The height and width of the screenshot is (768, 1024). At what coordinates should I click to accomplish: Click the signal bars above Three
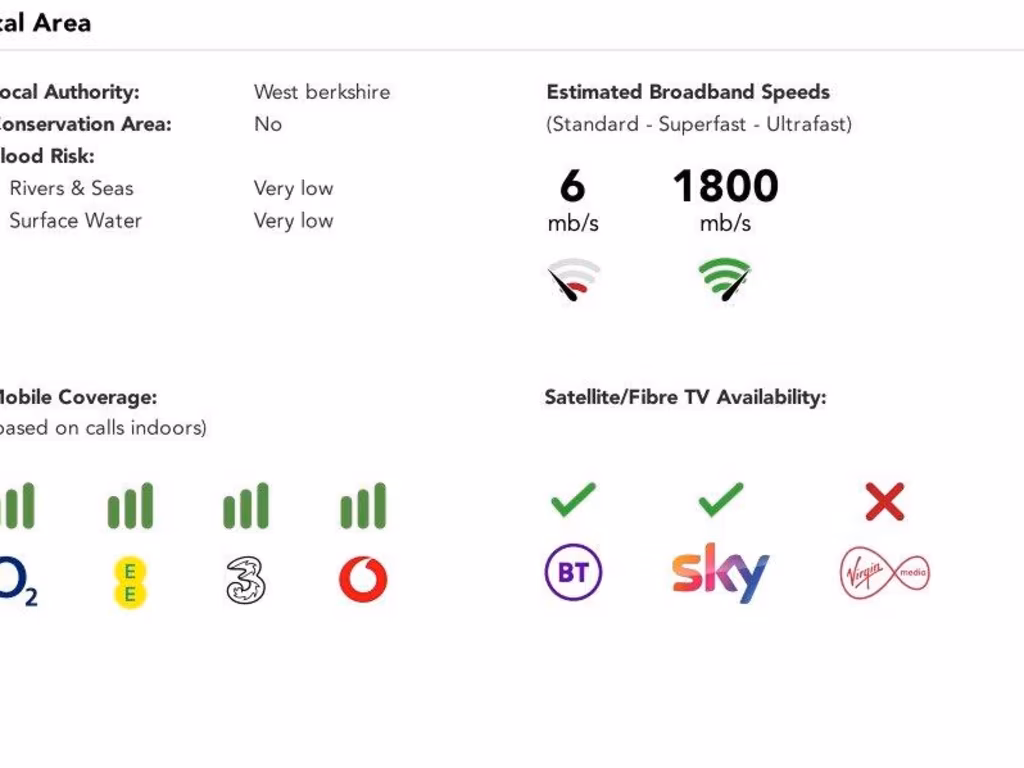(x=246, y=506)
